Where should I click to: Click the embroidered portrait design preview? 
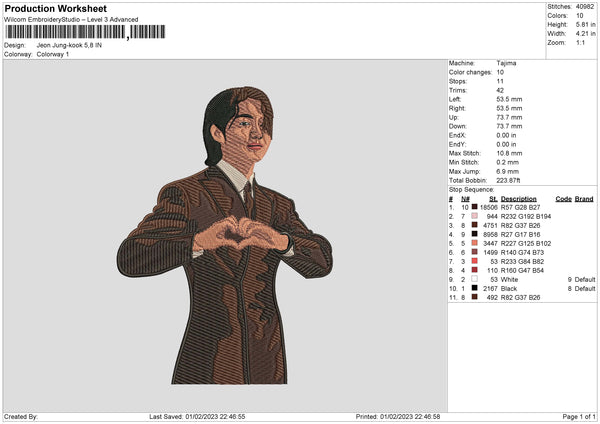point(225,235)
